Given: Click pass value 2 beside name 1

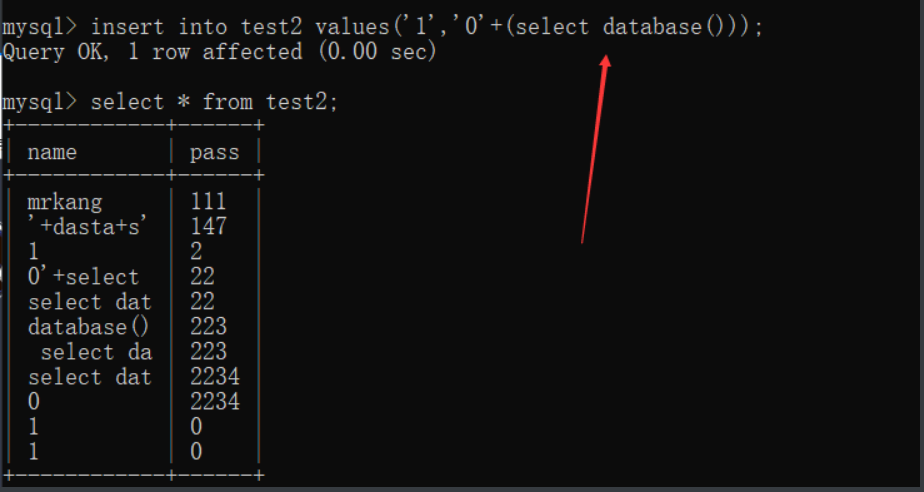Looking at the screenshot, I should point(196,252).
